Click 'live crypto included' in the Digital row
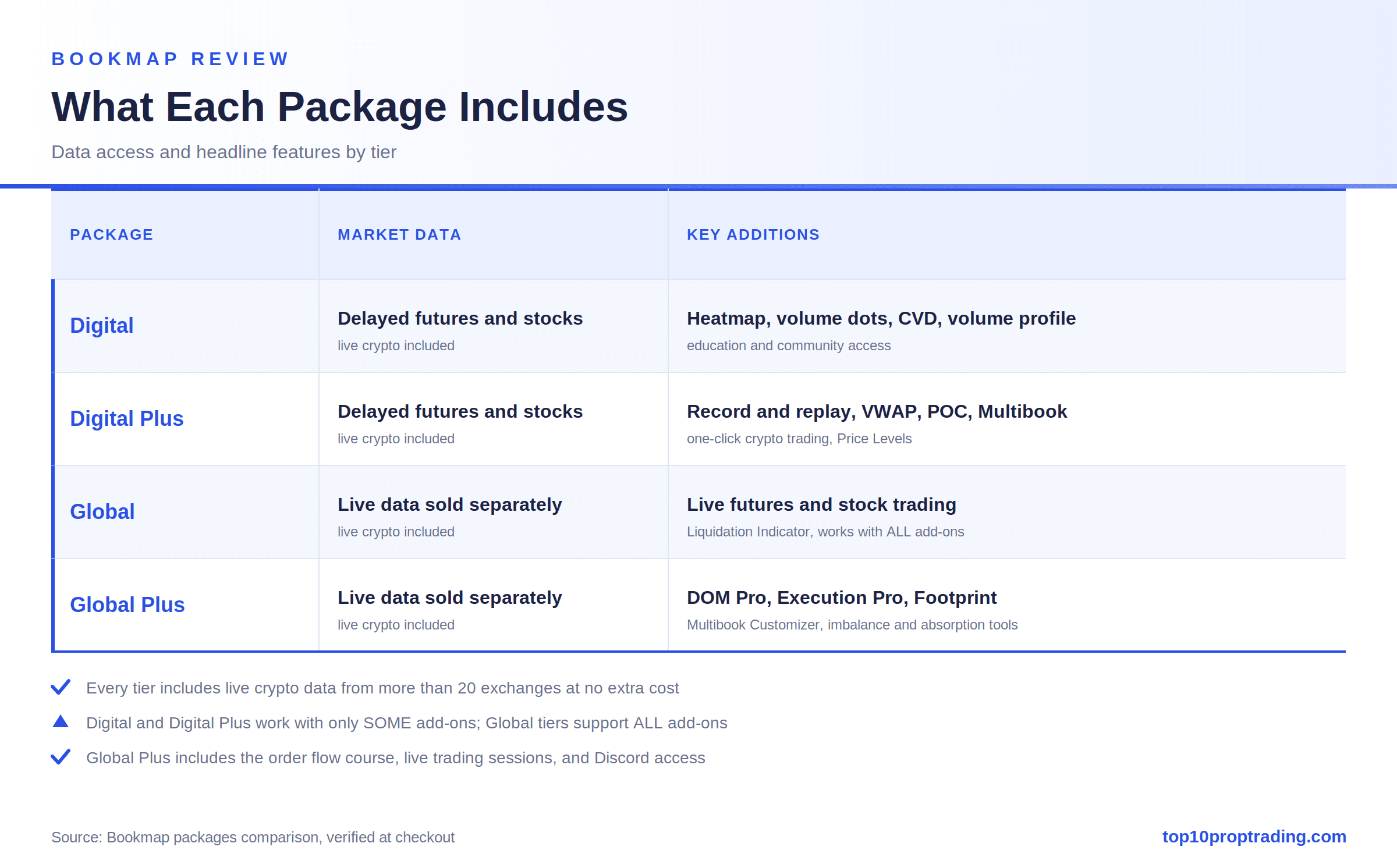This screenshot has height=868, width=1397. (x=396, y=346)
